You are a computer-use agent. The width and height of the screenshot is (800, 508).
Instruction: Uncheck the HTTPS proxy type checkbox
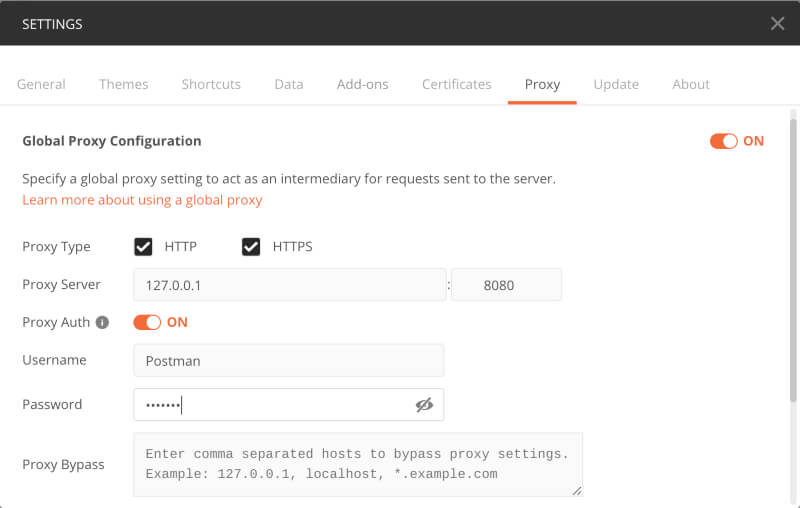pos(251,247)
